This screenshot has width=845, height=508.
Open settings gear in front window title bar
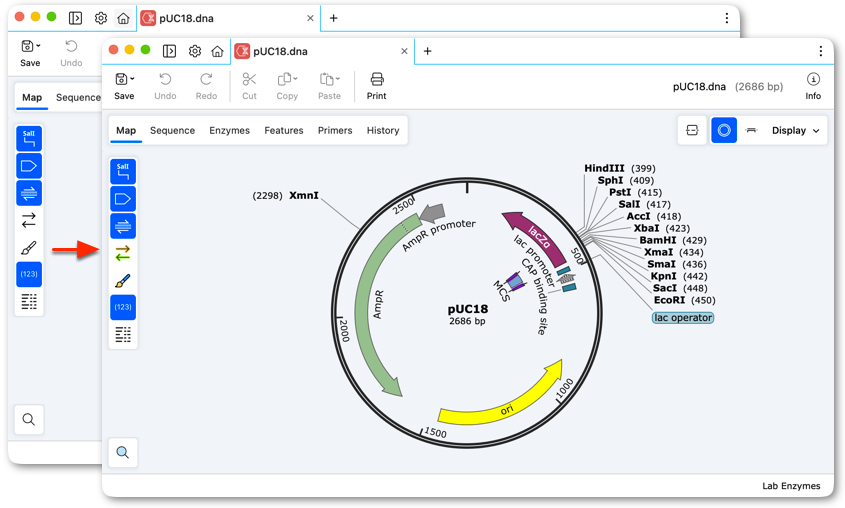coord(195,51)
